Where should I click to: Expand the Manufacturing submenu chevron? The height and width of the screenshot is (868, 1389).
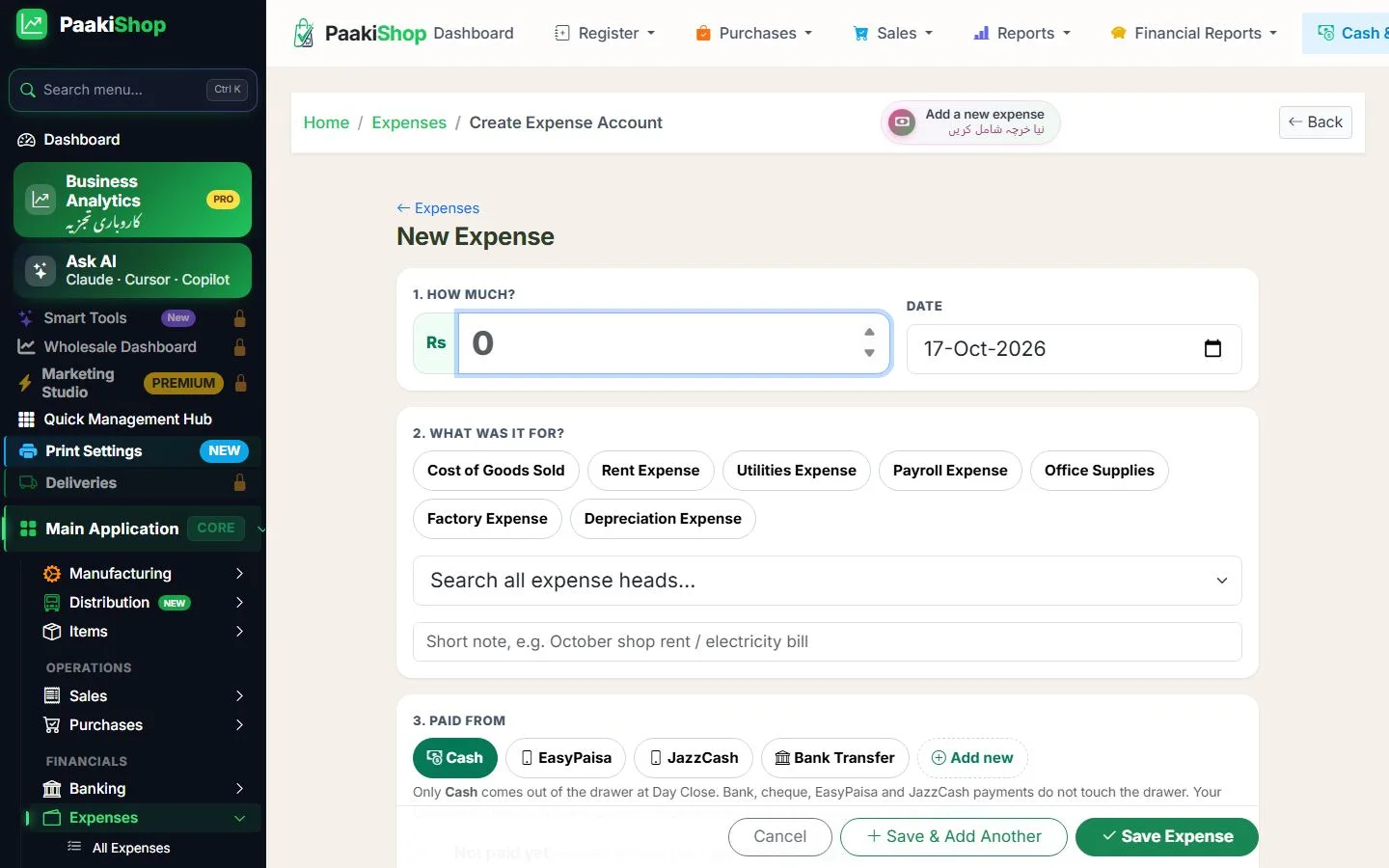pos(239,574)
